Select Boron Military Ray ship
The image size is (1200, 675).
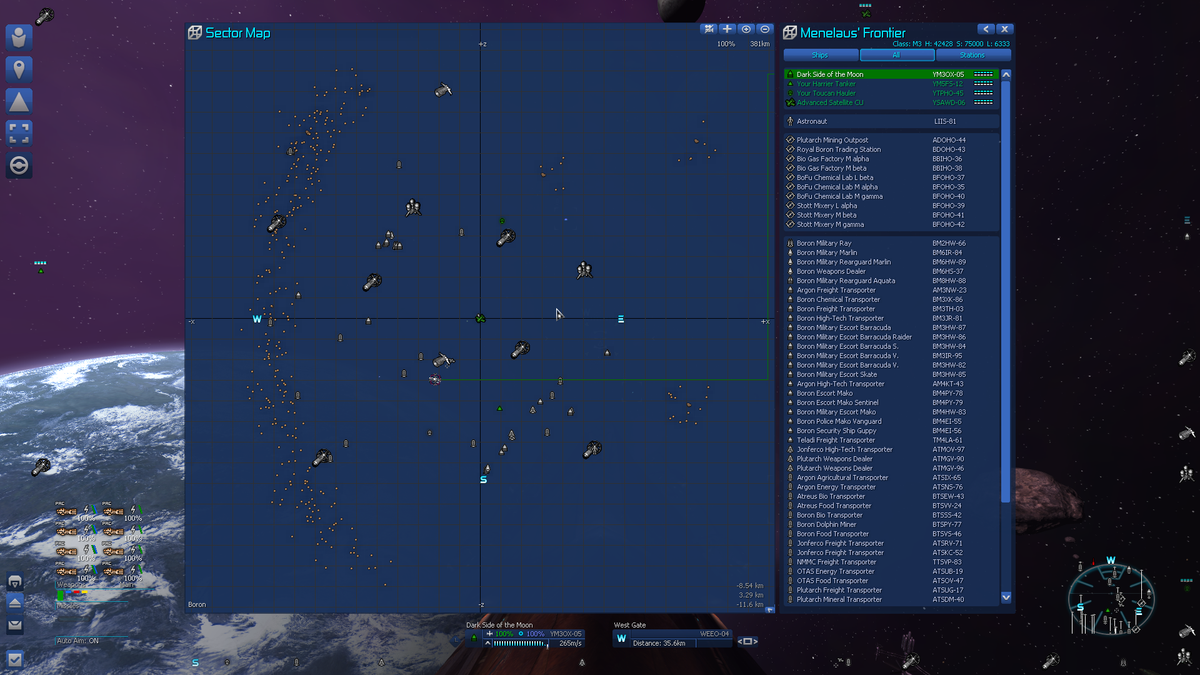[892, 243]
